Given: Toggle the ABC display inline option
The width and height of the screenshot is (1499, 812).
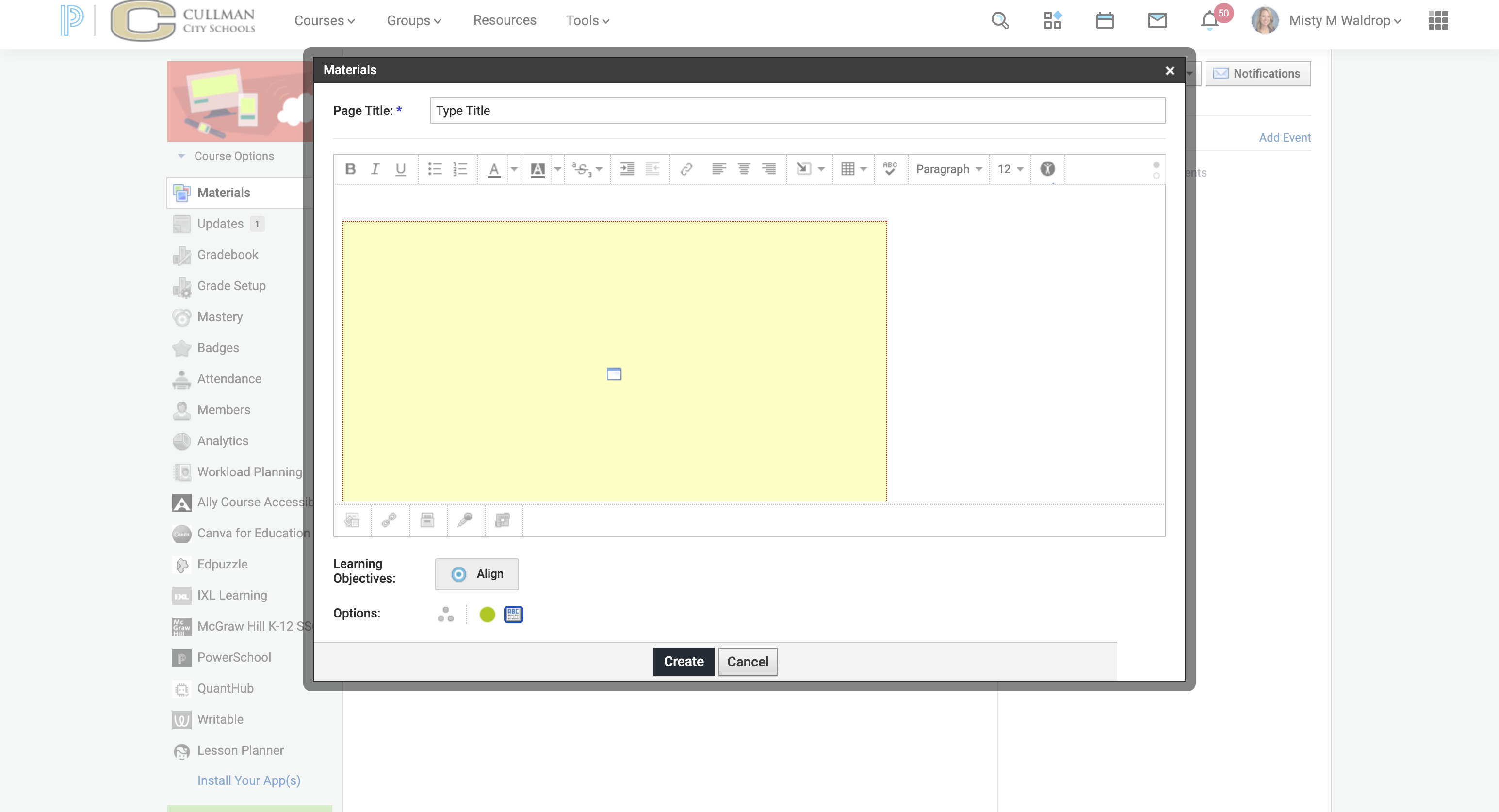Looking at the screenshot, I should (x=513, y=614).
